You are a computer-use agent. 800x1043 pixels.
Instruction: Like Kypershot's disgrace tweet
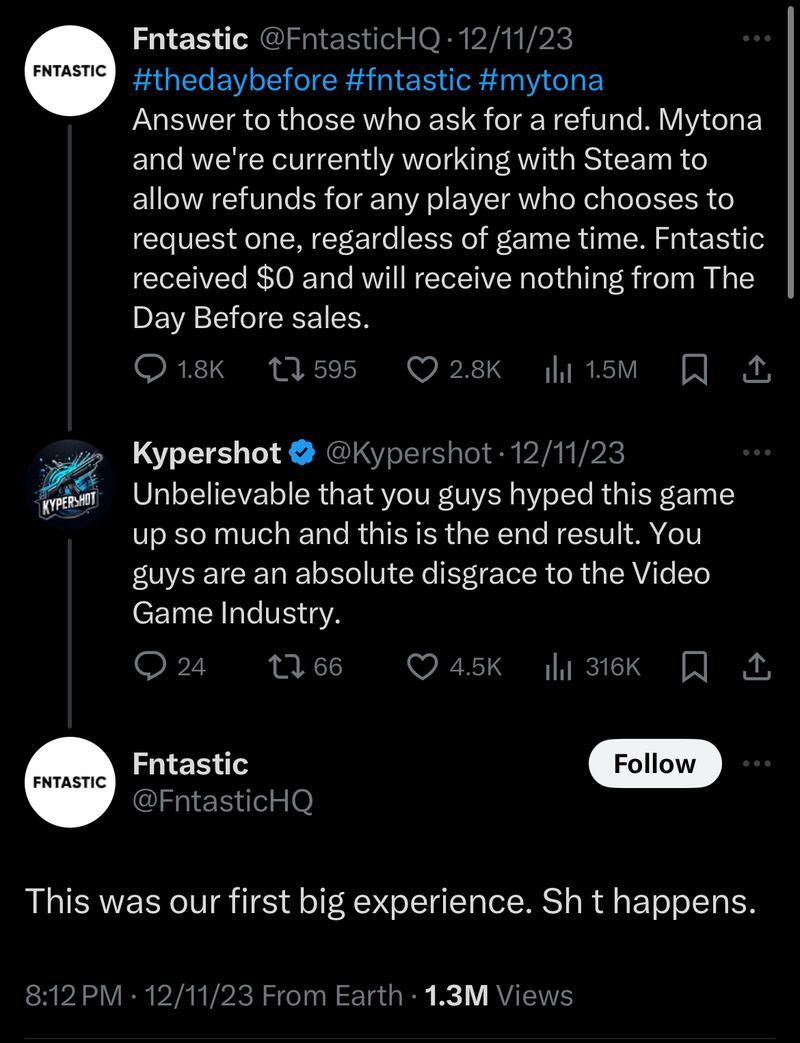coord(424,666)
